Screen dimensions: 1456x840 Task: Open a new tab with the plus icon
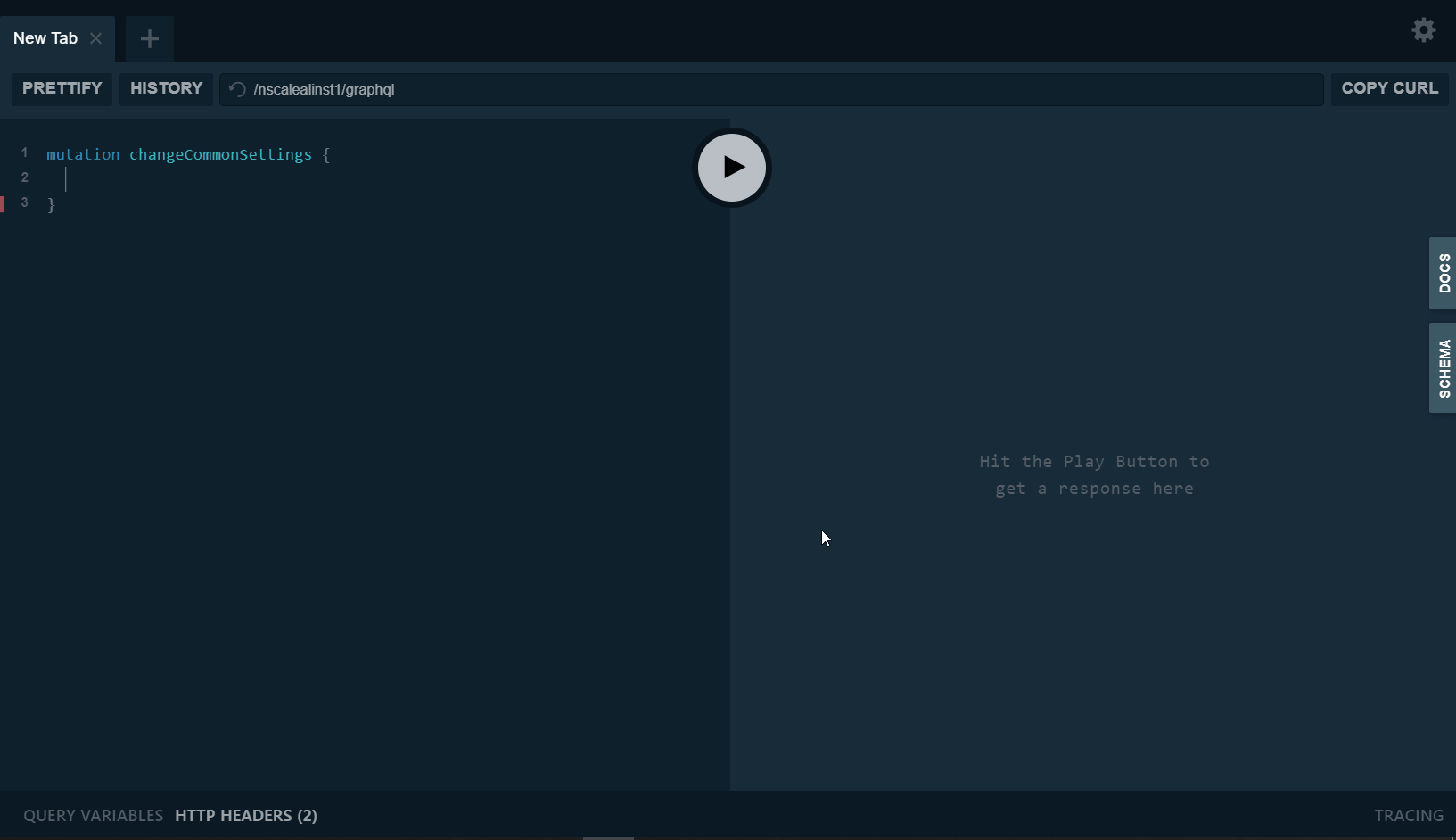[x=149, y=38]
